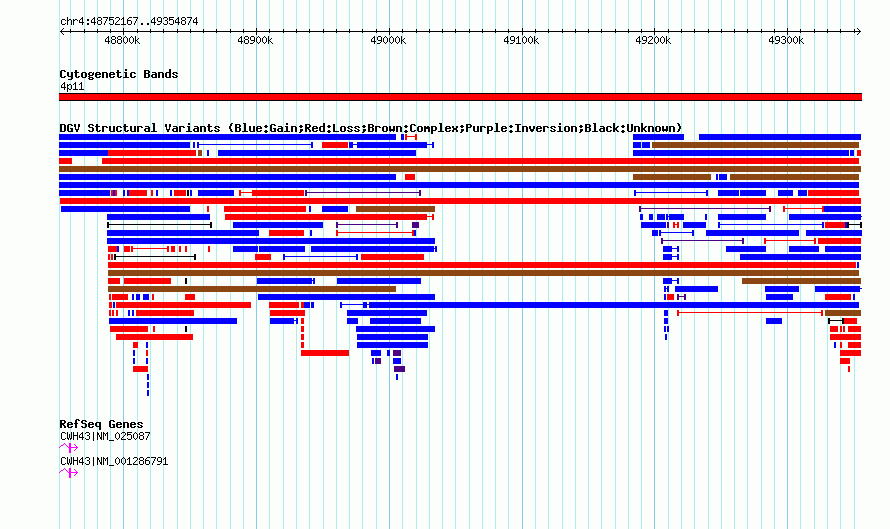Screen dimensions: 890x529
Task: Click the 49100k scale label
Action: pyautogui.click(x=521, y=40)
